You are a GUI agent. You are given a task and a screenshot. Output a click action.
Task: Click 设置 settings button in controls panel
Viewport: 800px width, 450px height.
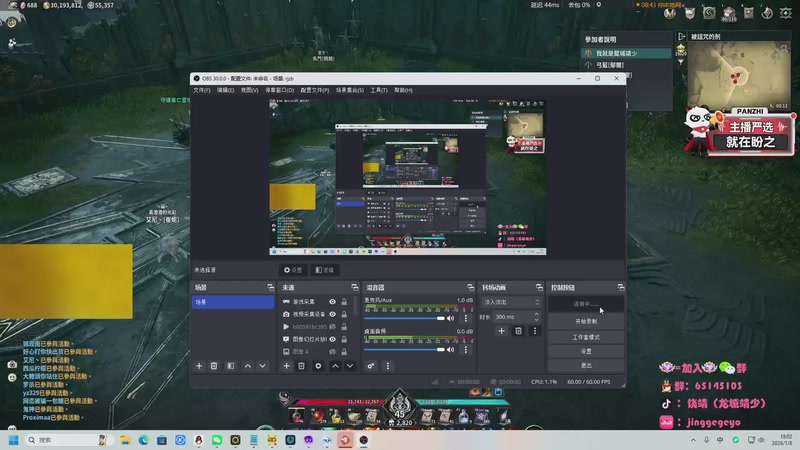point(586,352)
